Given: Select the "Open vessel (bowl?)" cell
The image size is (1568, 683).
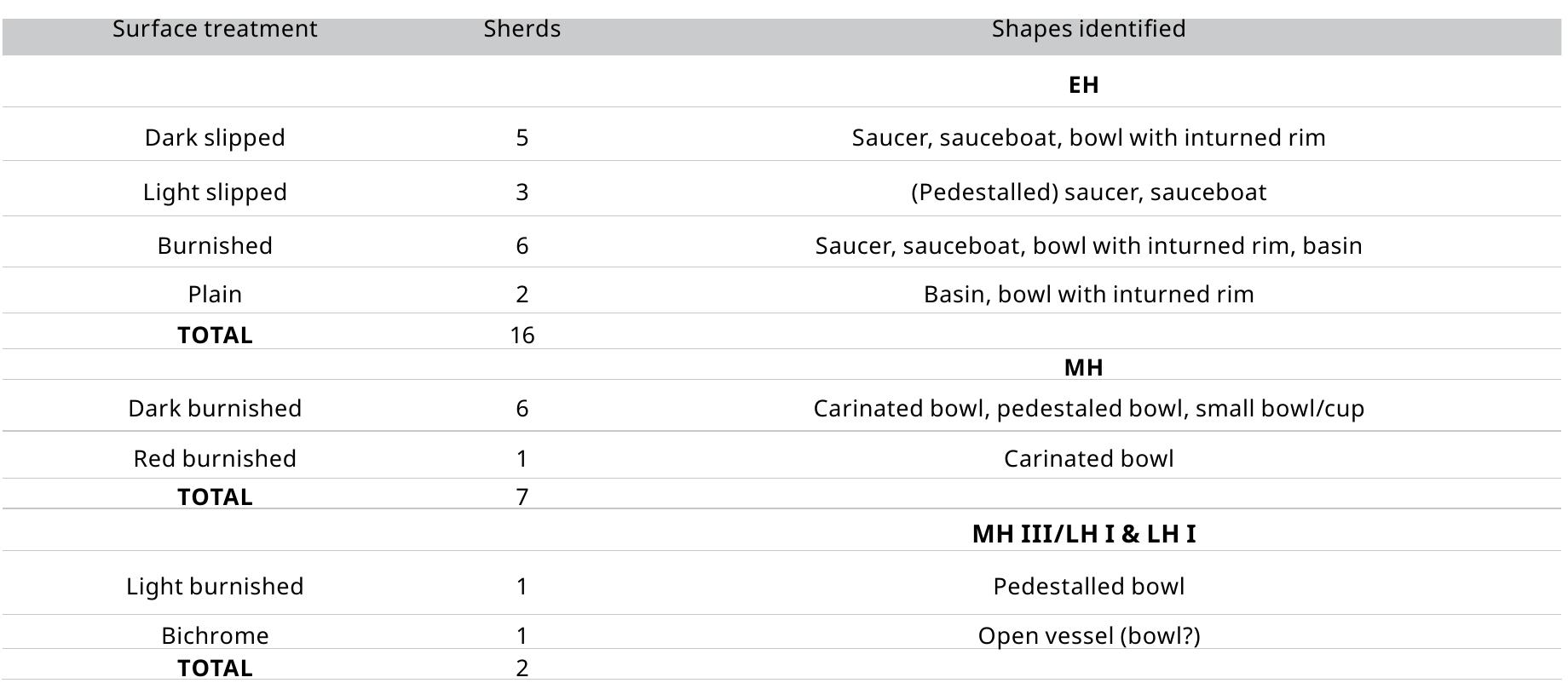Looking at the screenshot, I should (1088, 636).
